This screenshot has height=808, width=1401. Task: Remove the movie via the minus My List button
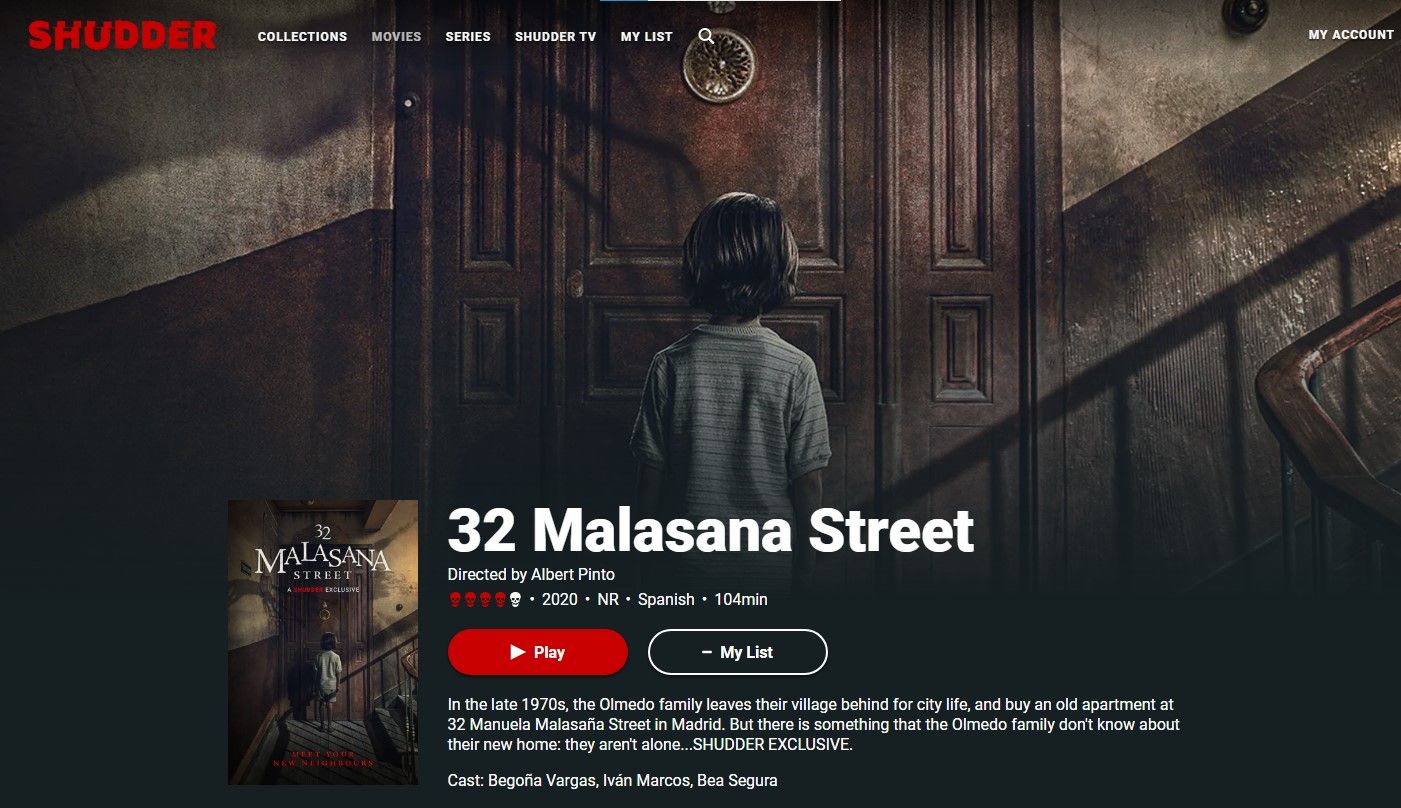coord(738,652)
